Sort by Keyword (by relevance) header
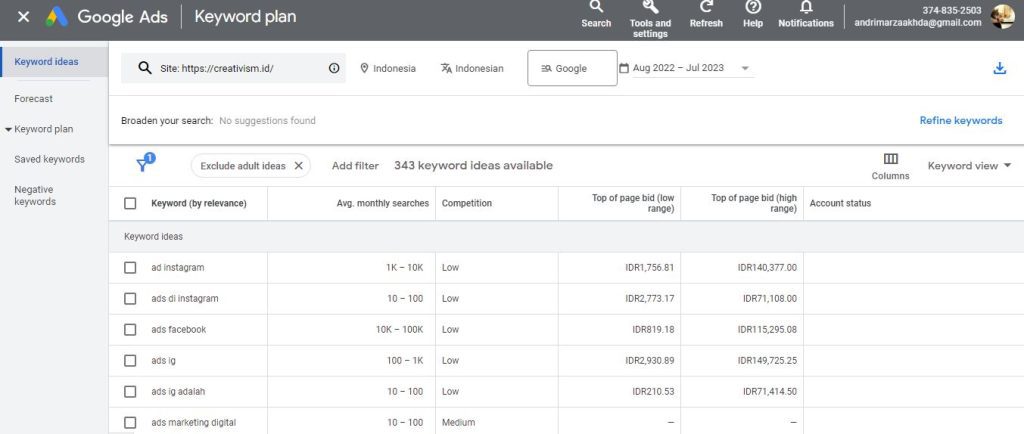This screenshot has height=434, width=1024. pos(199,203)
